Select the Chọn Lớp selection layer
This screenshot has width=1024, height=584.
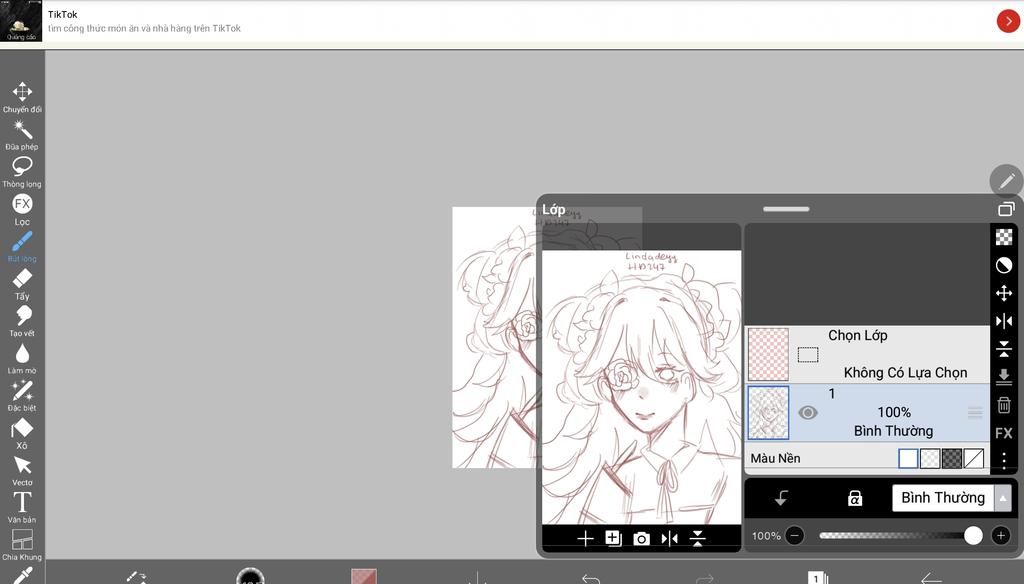[x=868, y=354]
